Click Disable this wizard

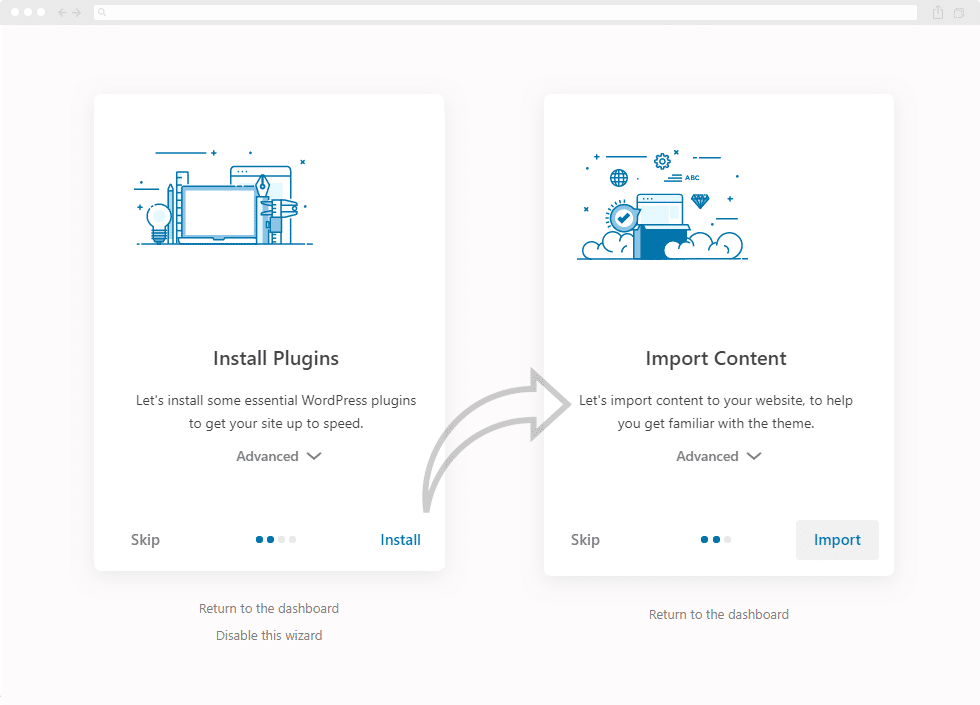click(x=268, y=635)
